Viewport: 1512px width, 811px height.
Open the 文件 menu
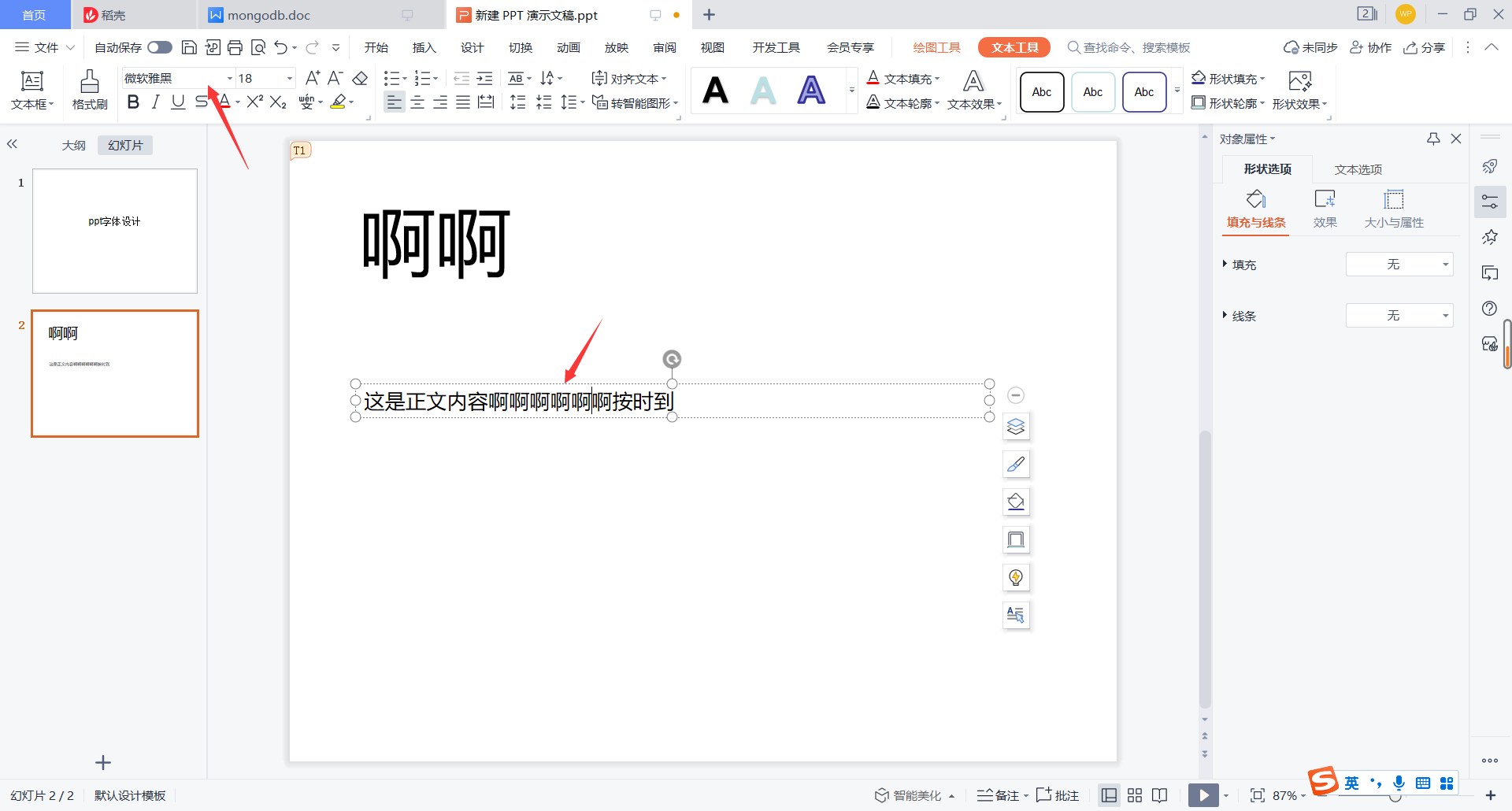click(x=45, y=47)
